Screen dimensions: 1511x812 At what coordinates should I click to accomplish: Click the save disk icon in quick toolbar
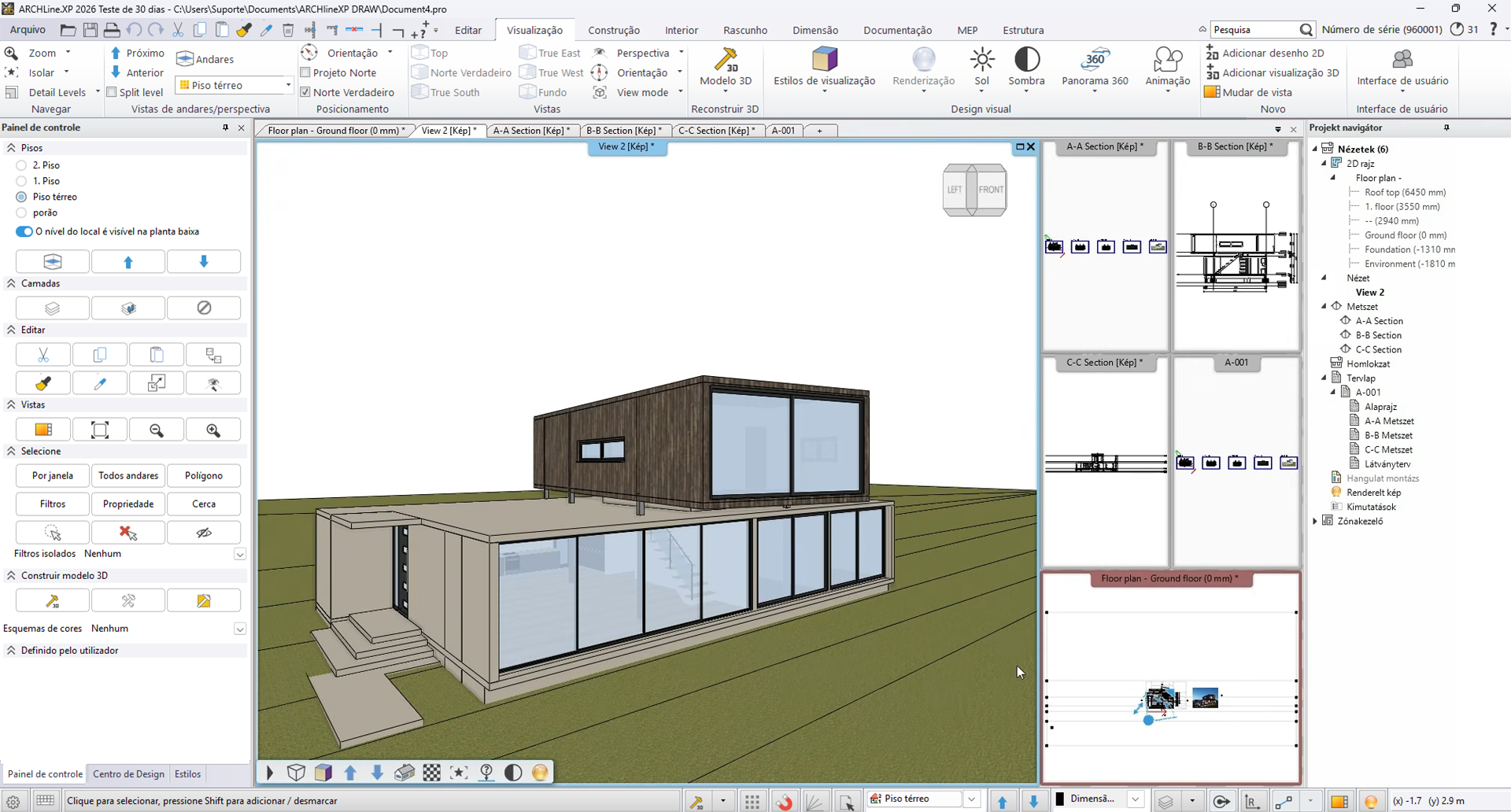point(91,30)
